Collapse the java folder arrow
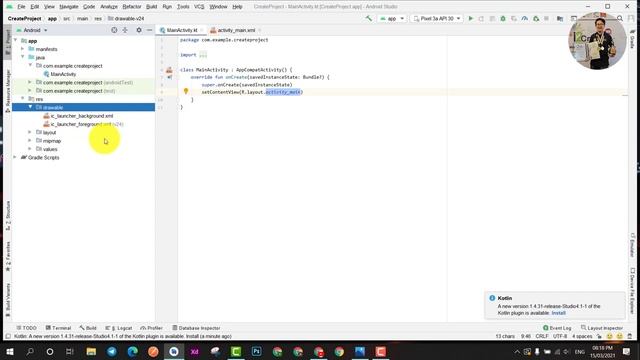 pyautogui.click(x=23, y=57)
